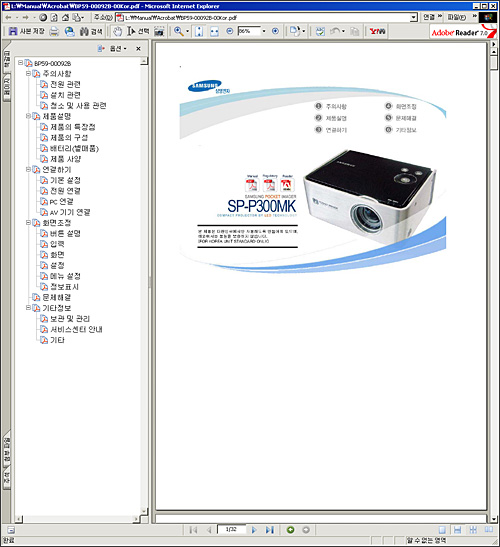The width and height of the screenshot is (500, 547).
Task: Open the zoom percentage dropdown arrow
Action: (264, 31)
